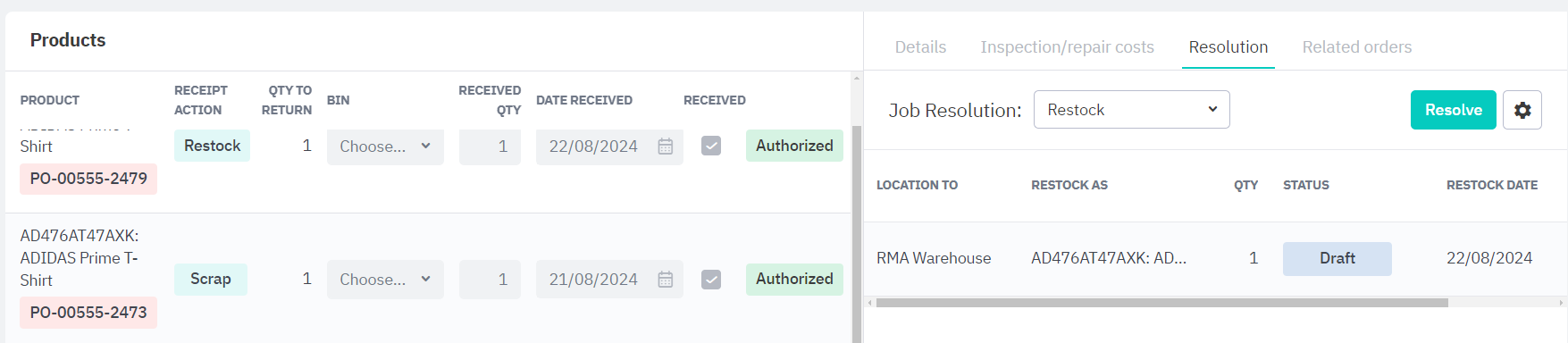
Task: Click the Resolve button
Action: tap(1454, 110)
